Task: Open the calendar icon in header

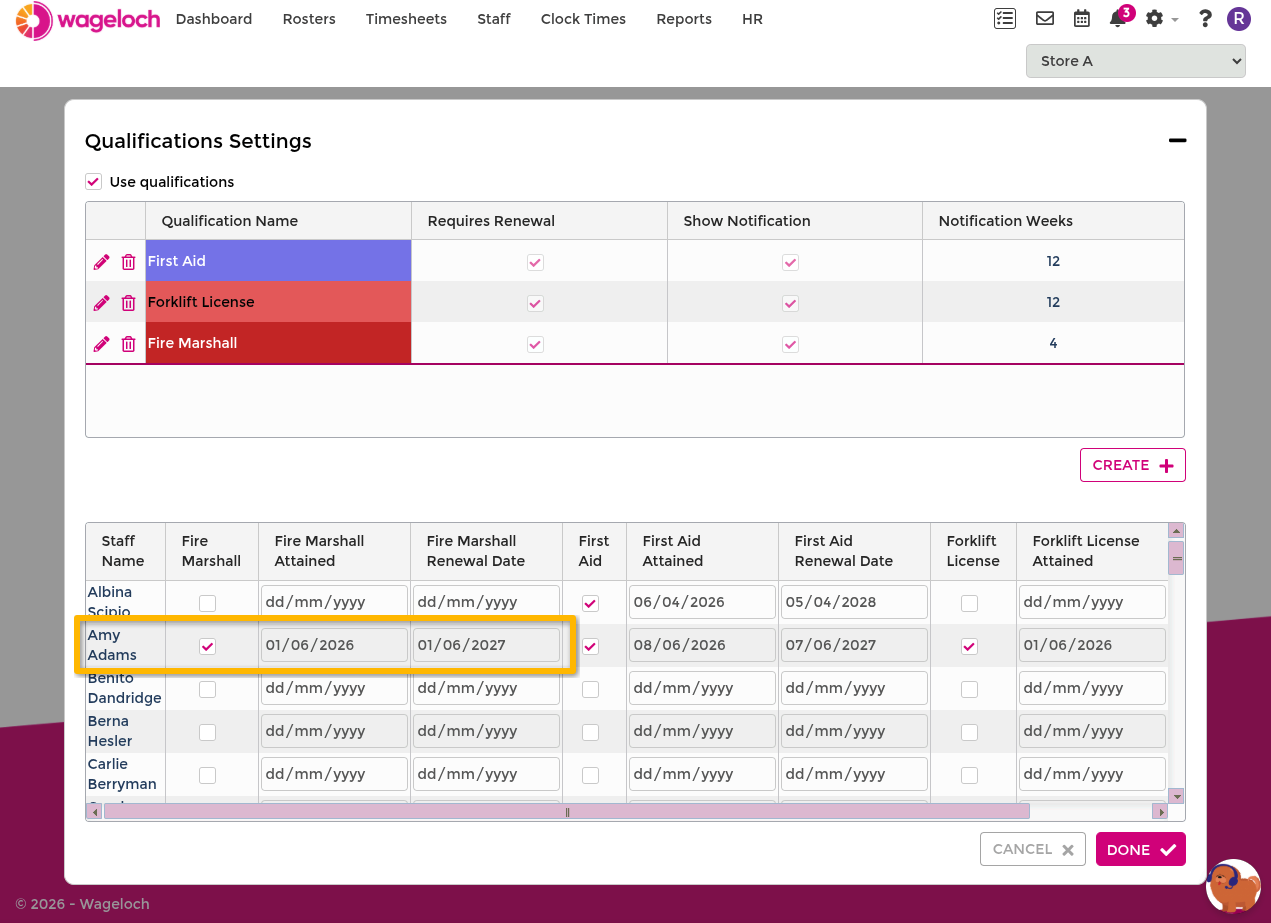Action: 1081,19
